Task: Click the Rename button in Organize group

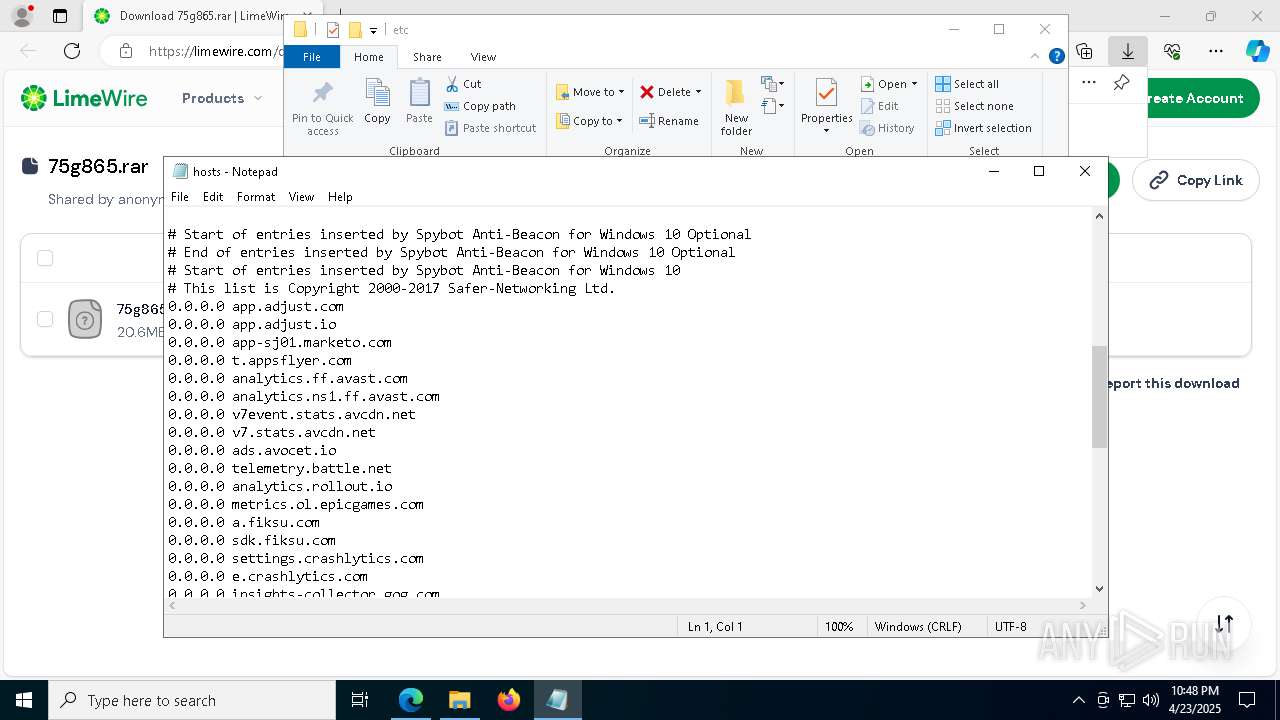Action: coord(669,121)
